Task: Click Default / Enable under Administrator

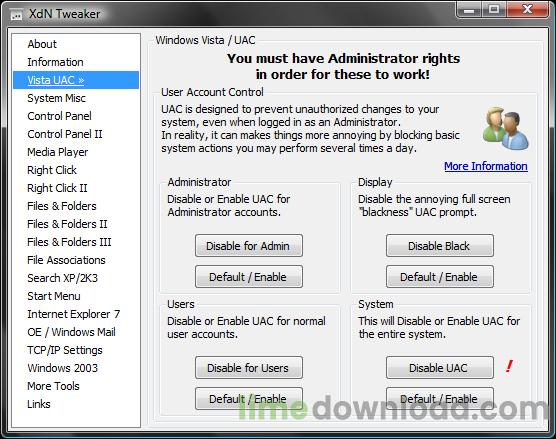Action: (x=249, y=277)
